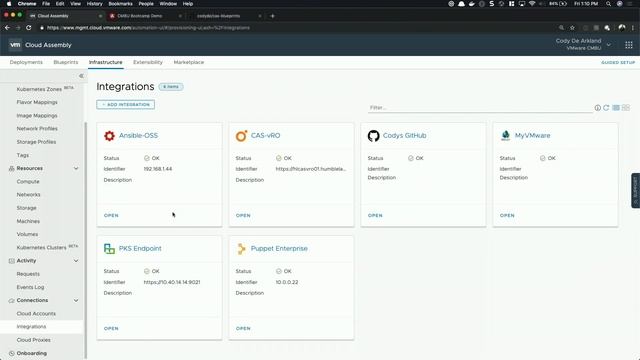
Task: Click the CAS-vRO orange logo icon
Action: 241,136
